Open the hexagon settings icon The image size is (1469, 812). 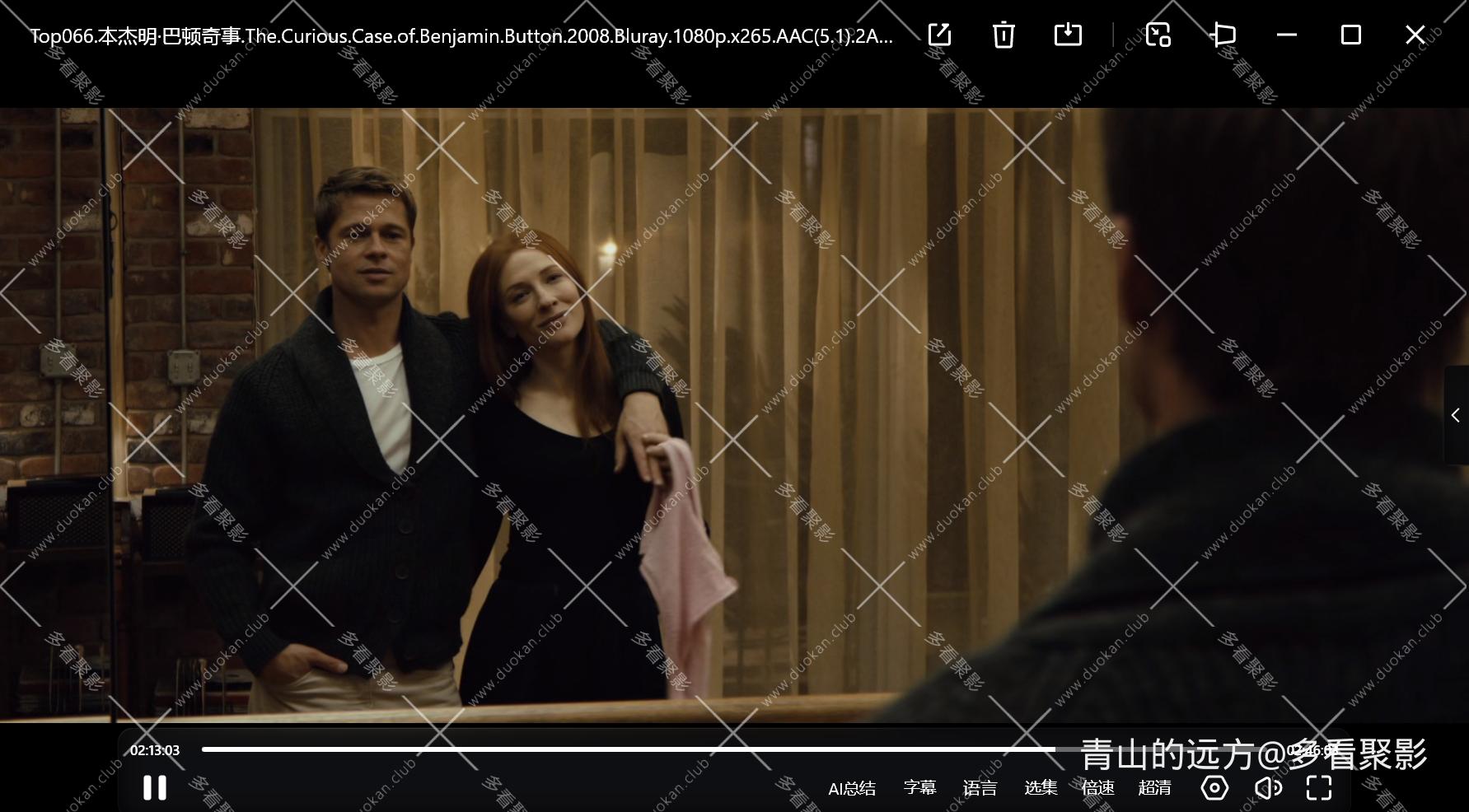tap(1214, 788)
